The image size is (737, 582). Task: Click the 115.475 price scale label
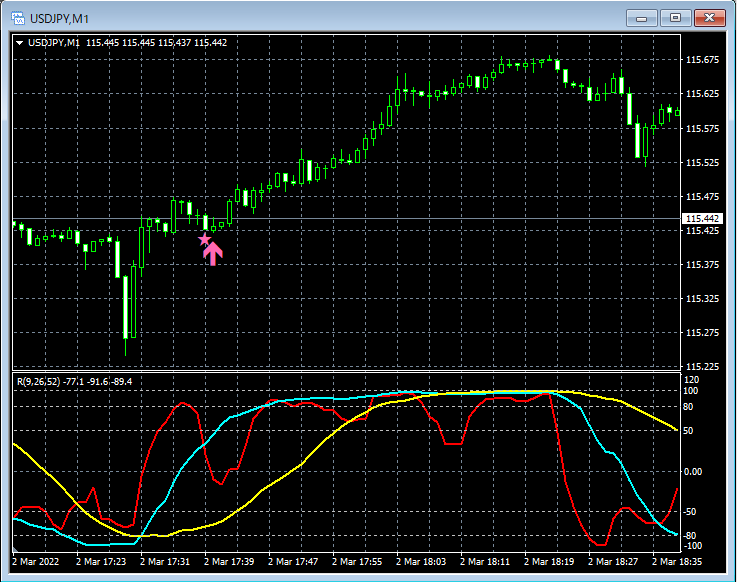703,197
